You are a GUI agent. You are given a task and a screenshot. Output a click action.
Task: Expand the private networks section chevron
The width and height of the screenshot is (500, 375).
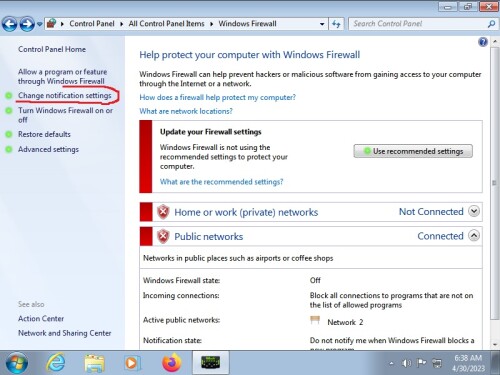[474, 211]
